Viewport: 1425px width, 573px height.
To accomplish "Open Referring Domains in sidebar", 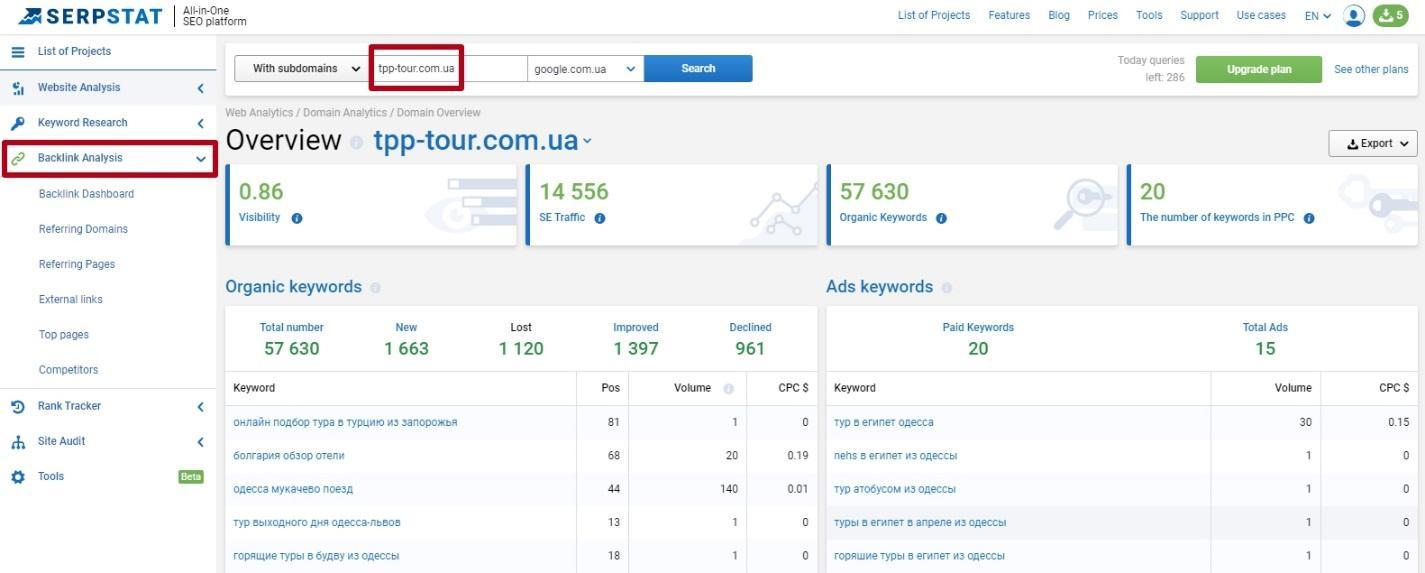I will tap(83, 229).
